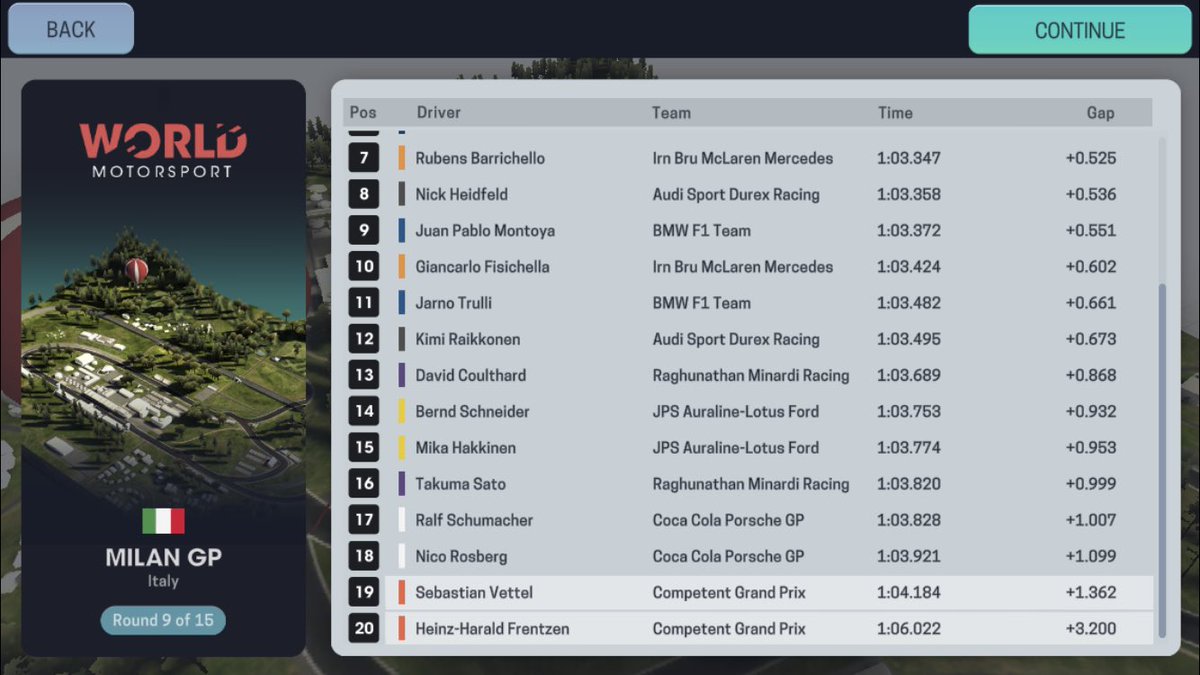Click BMW F1 Team in Montoya row
The image size is (1200, 675).
tap(702, 230)
